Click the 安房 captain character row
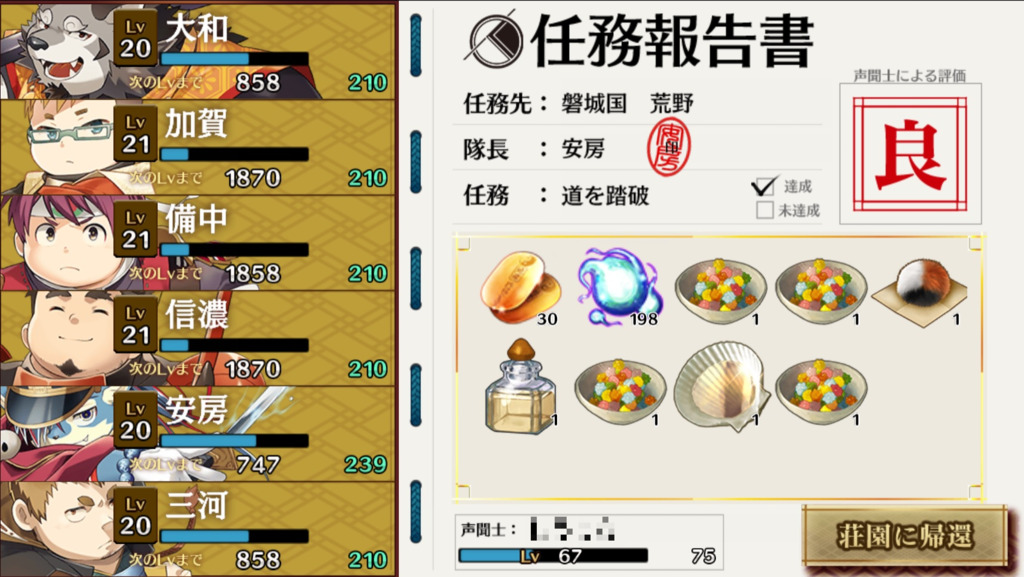 coord(198,433)
